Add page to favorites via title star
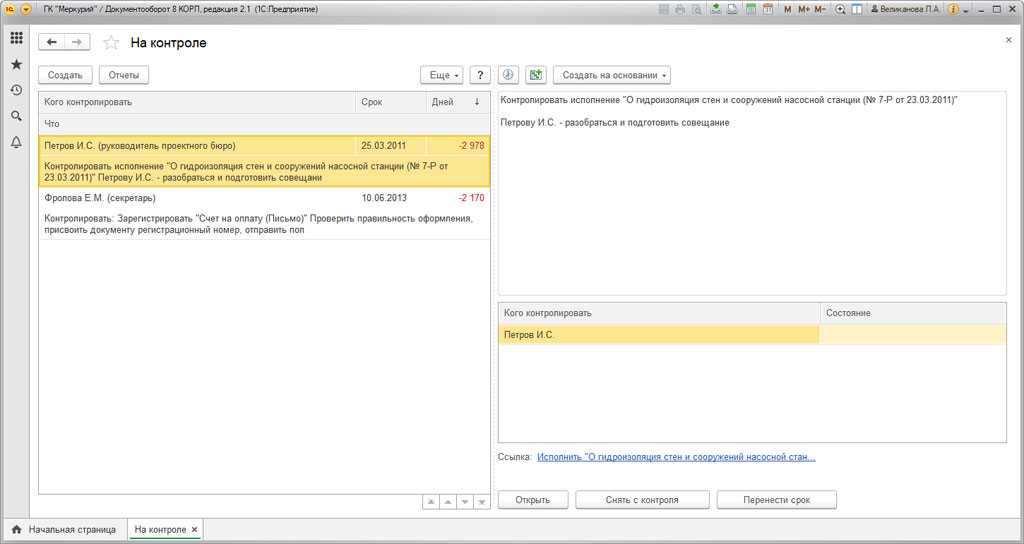Image resolution: width=1024 pixels, height=544 pixels. click(x=111, y=43)
